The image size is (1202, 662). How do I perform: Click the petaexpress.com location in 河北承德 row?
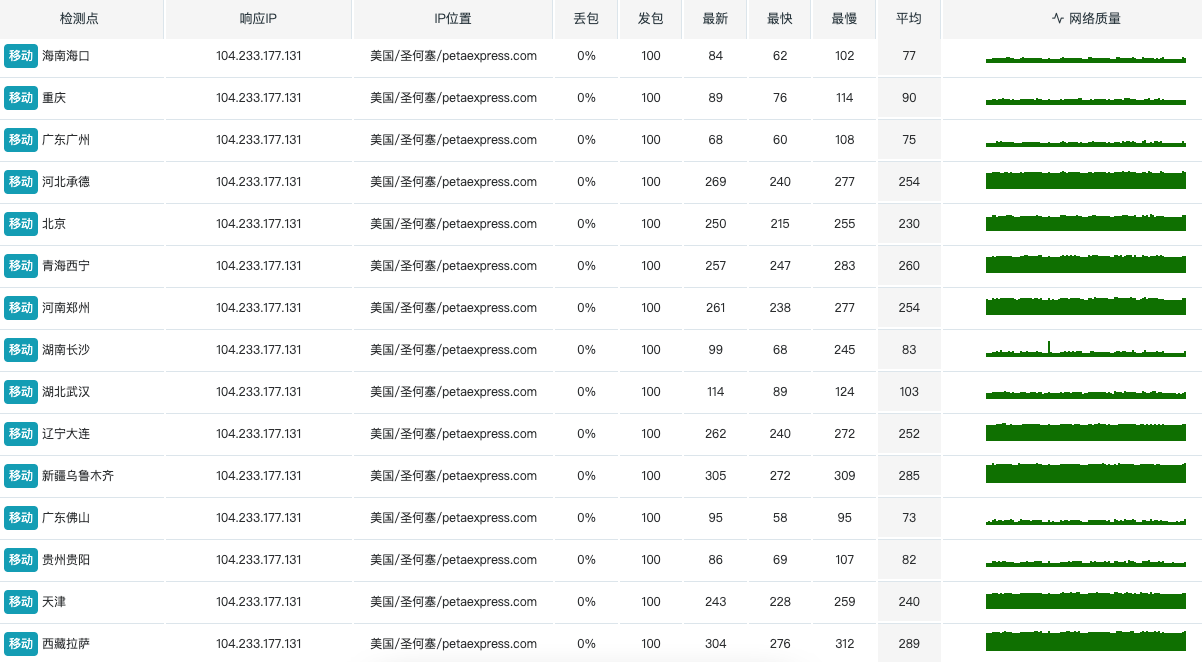tap(453, 182)
